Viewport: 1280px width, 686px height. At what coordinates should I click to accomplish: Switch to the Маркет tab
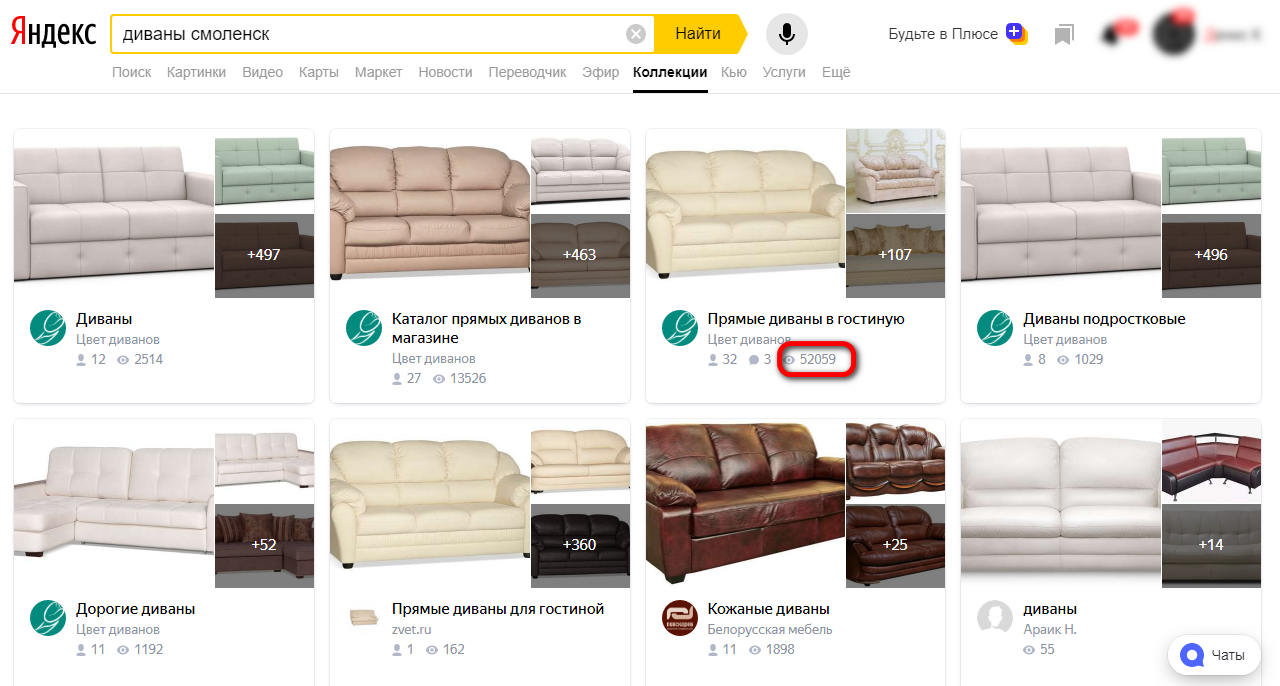coord(378,72)
